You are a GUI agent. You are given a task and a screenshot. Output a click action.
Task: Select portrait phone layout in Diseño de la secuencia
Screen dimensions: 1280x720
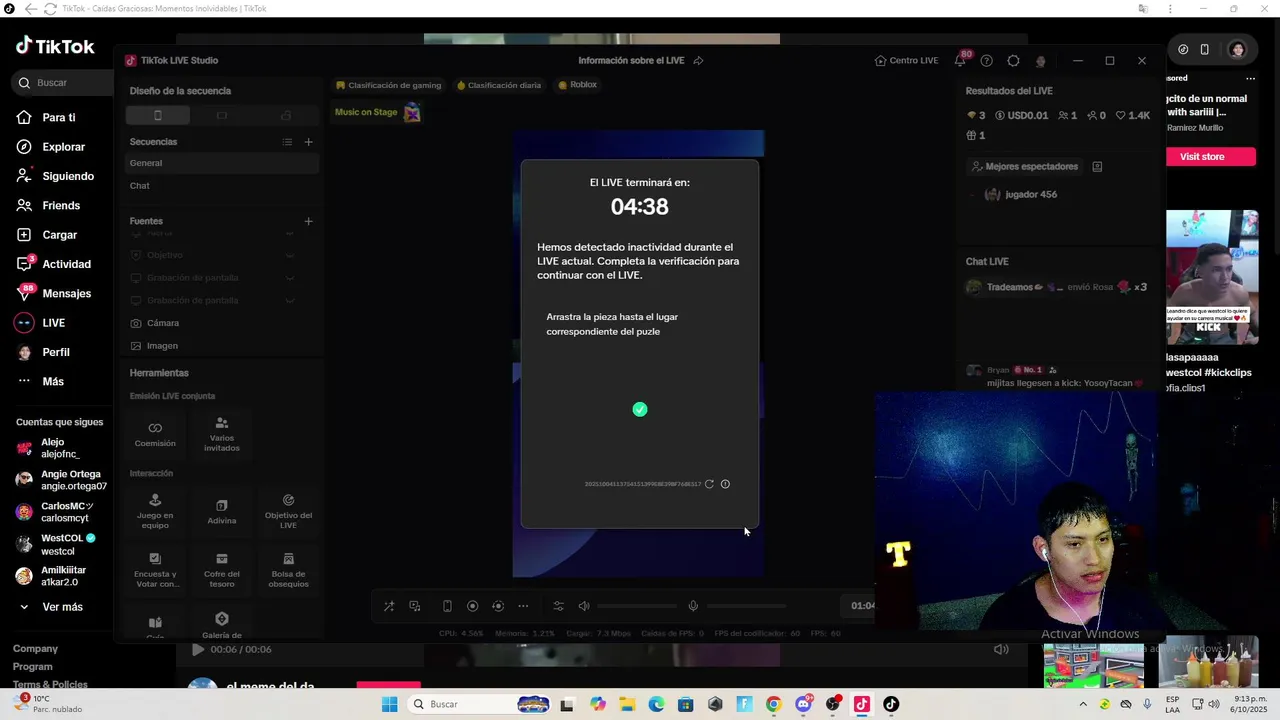point(157,115)
